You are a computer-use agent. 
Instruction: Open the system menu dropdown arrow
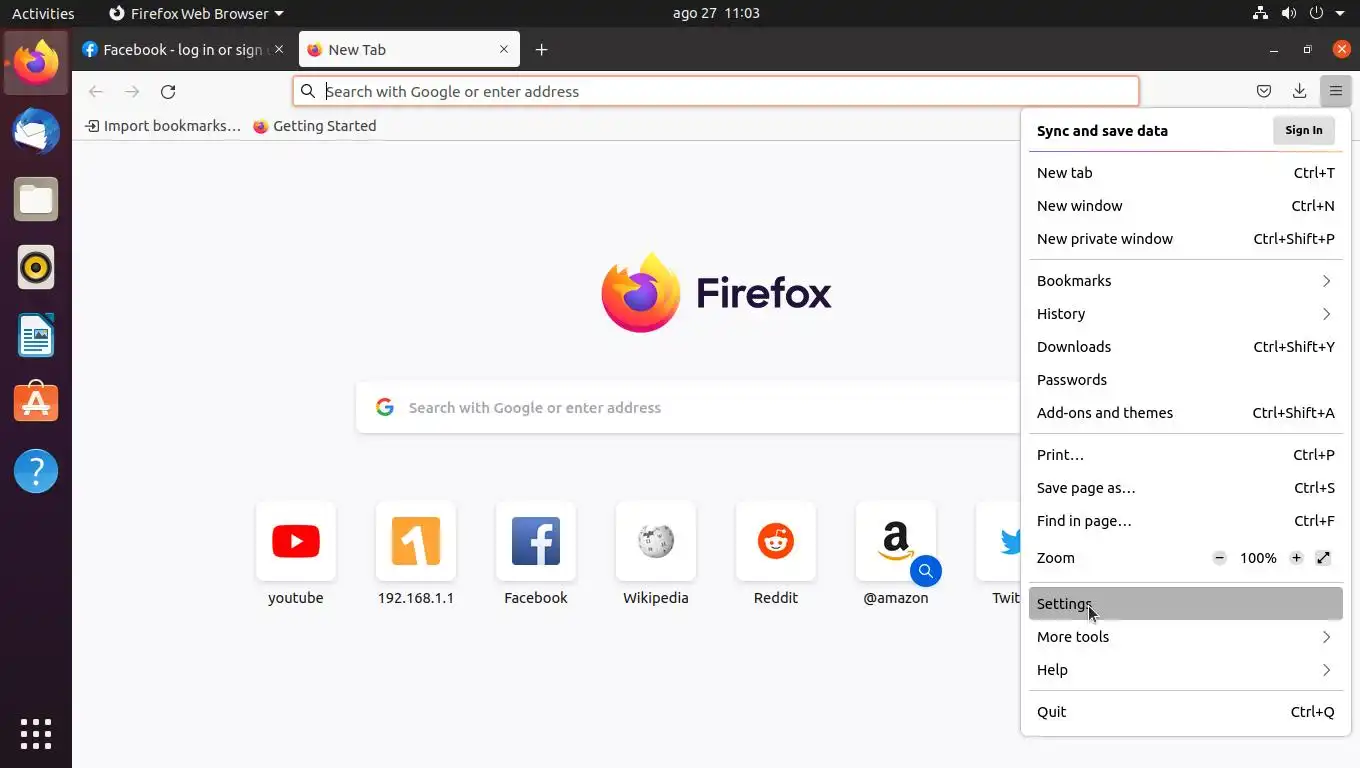click(x=1340, y=13)
